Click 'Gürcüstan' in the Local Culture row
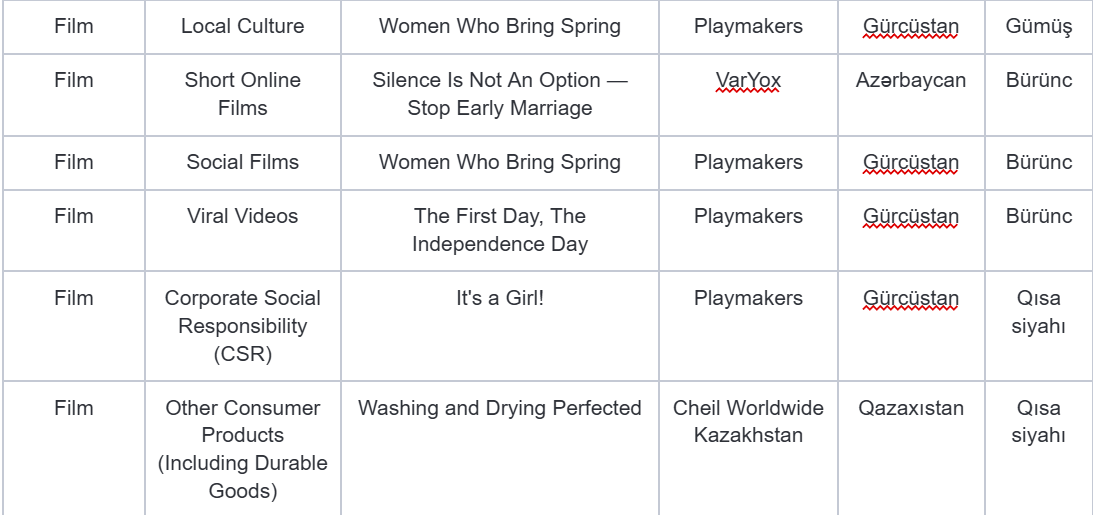 point(911,26)
